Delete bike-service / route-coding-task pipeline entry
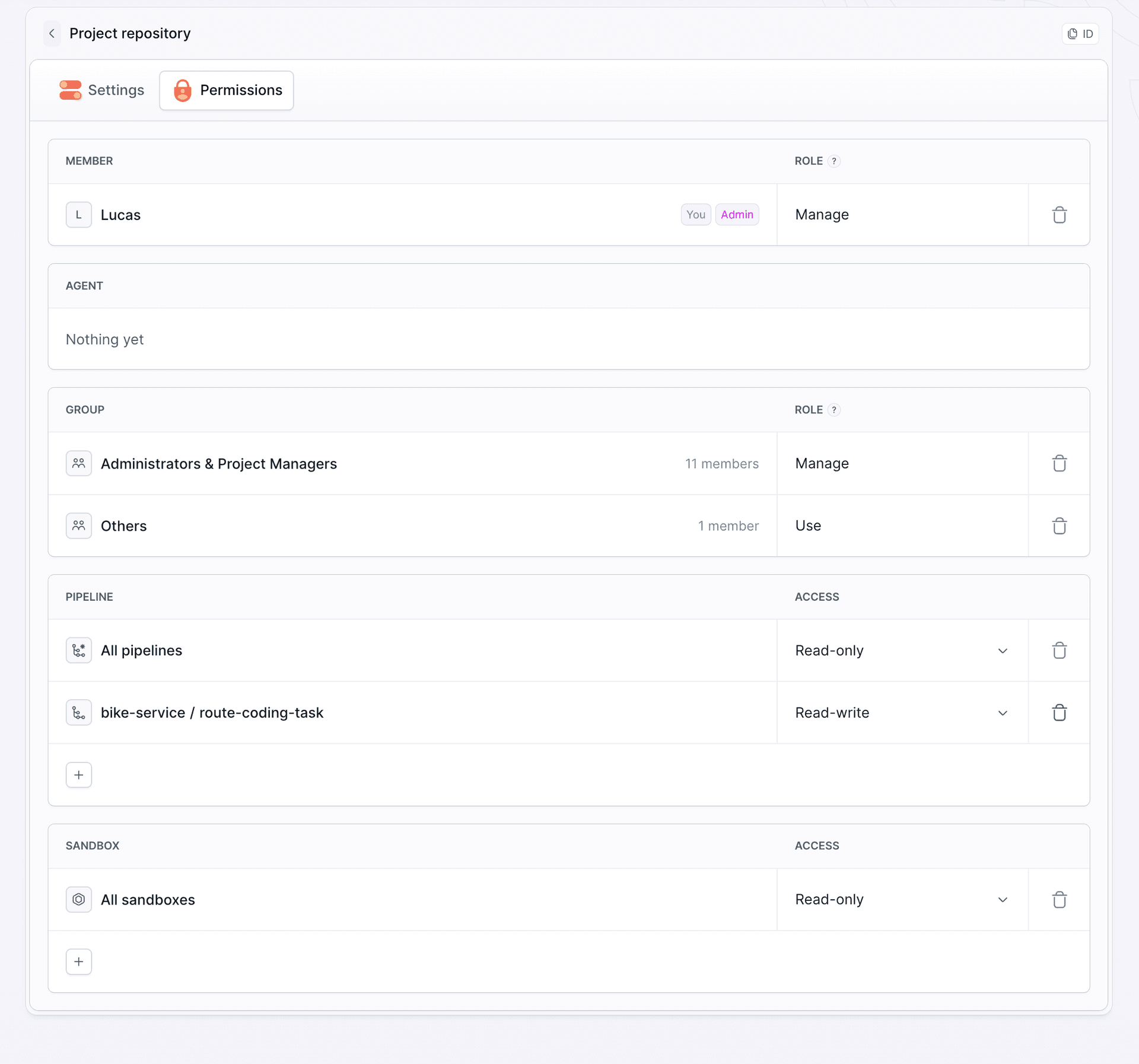Image resolution: width=1139 pixels, height=1064 pixels. [1059, 712]
